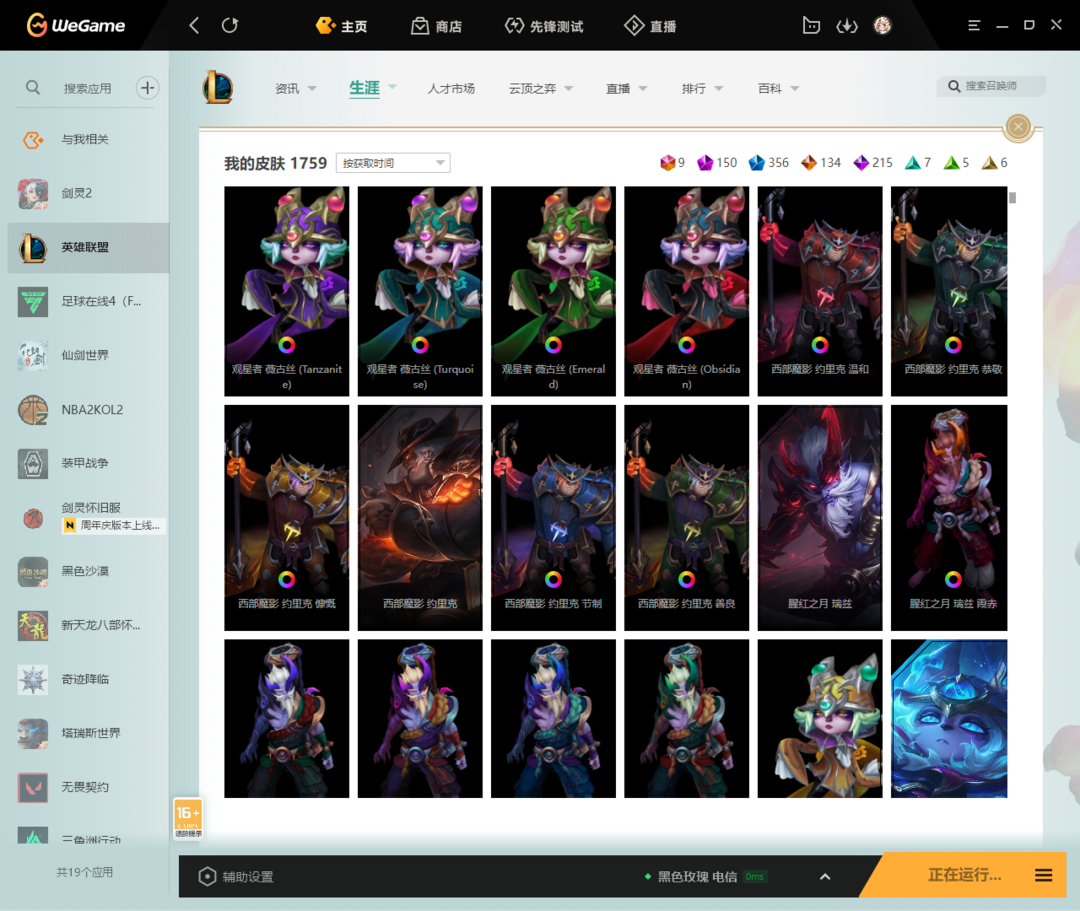Click the green triangle rarity count 5

coord(956,163)
